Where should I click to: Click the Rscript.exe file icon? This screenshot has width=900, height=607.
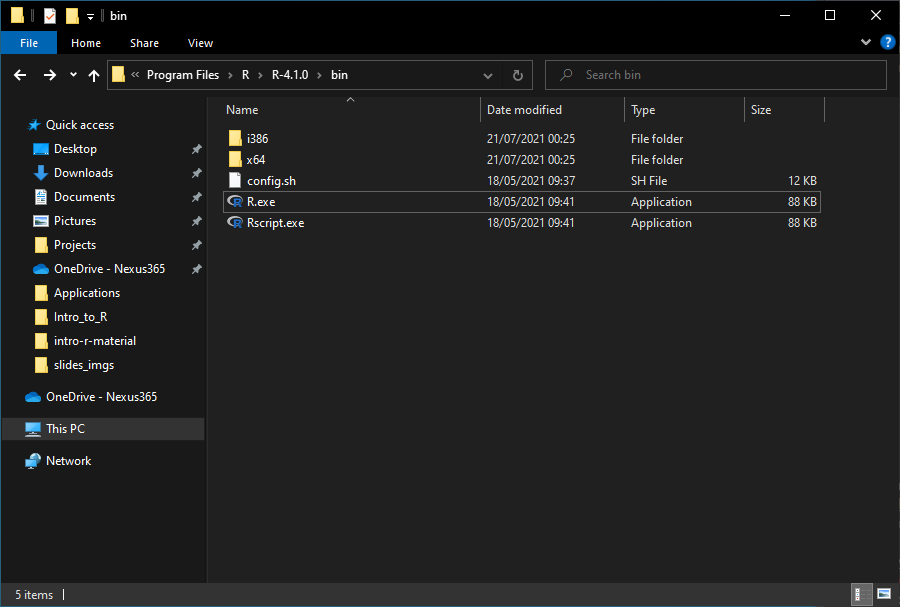[x=235, y=223]
